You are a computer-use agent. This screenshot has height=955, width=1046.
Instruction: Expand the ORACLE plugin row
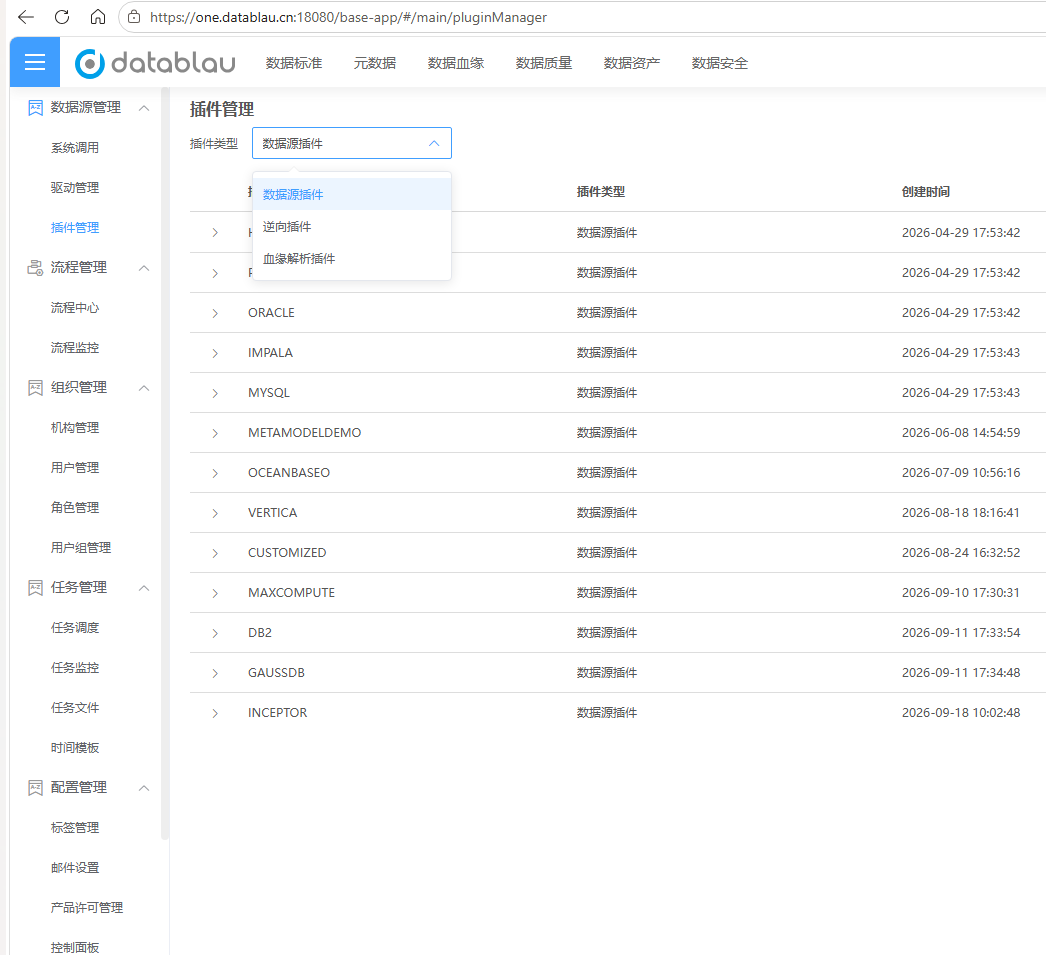pos(215,313)
